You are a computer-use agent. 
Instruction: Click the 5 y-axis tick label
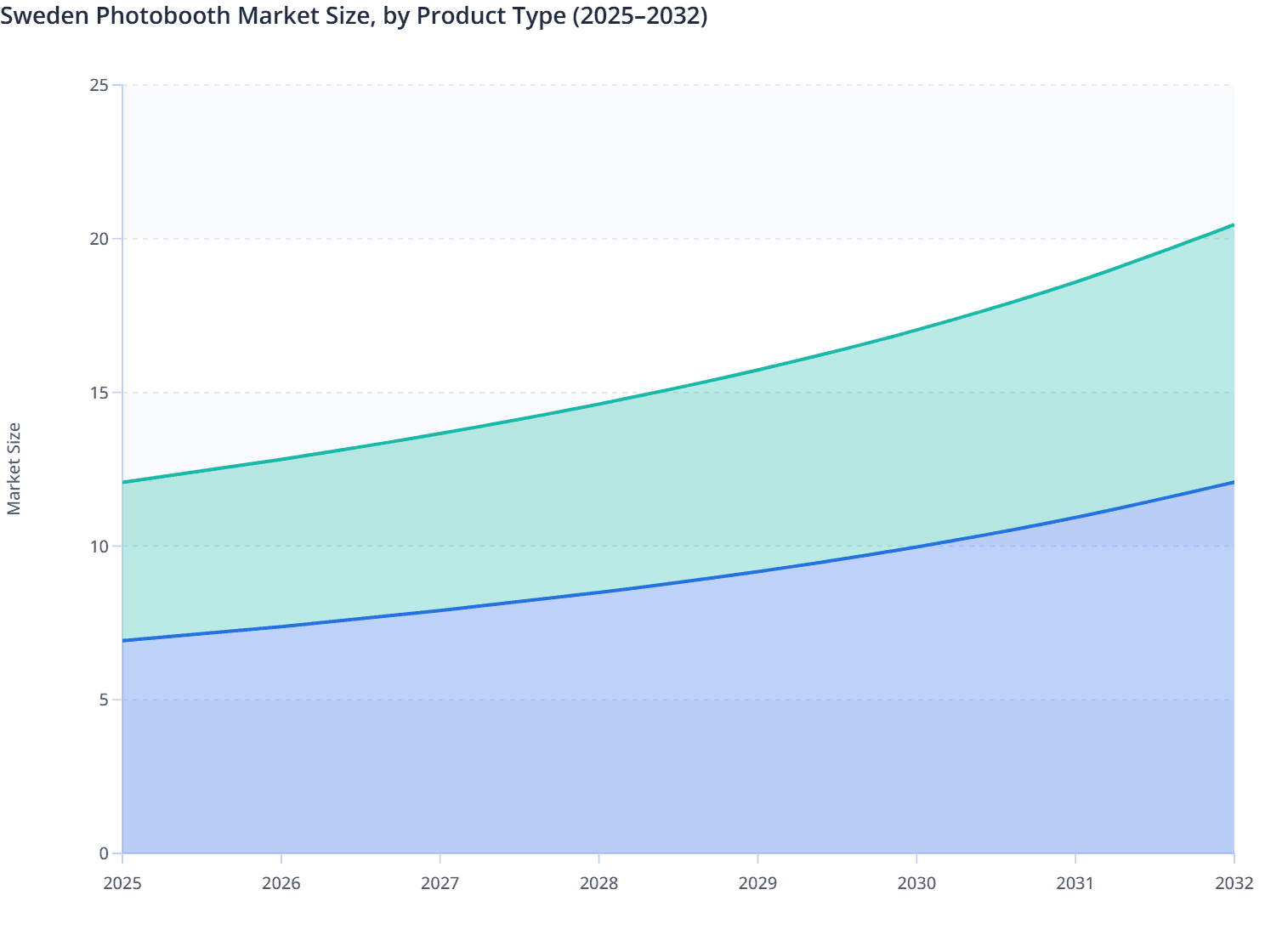(x=103, y=699)
